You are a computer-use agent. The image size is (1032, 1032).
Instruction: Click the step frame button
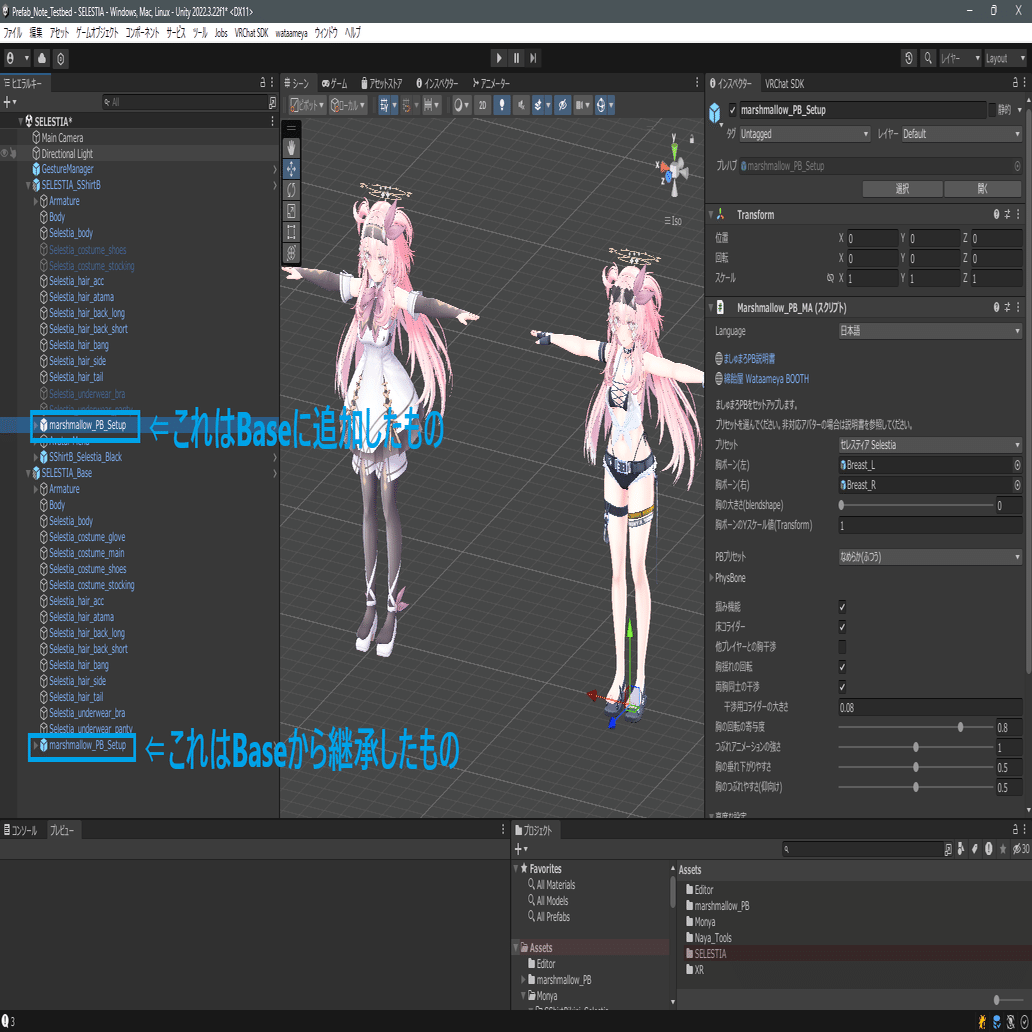coord(534,59)
